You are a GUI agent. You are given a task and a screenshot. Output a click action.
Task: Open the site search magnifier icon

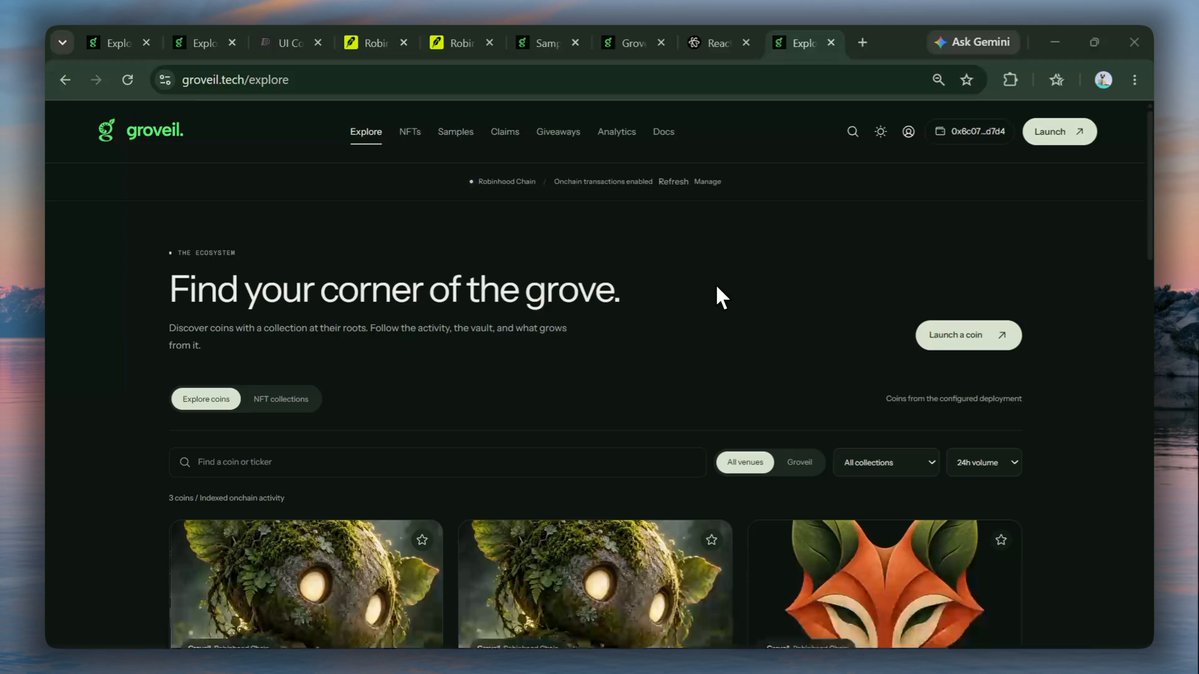(853, 132)
